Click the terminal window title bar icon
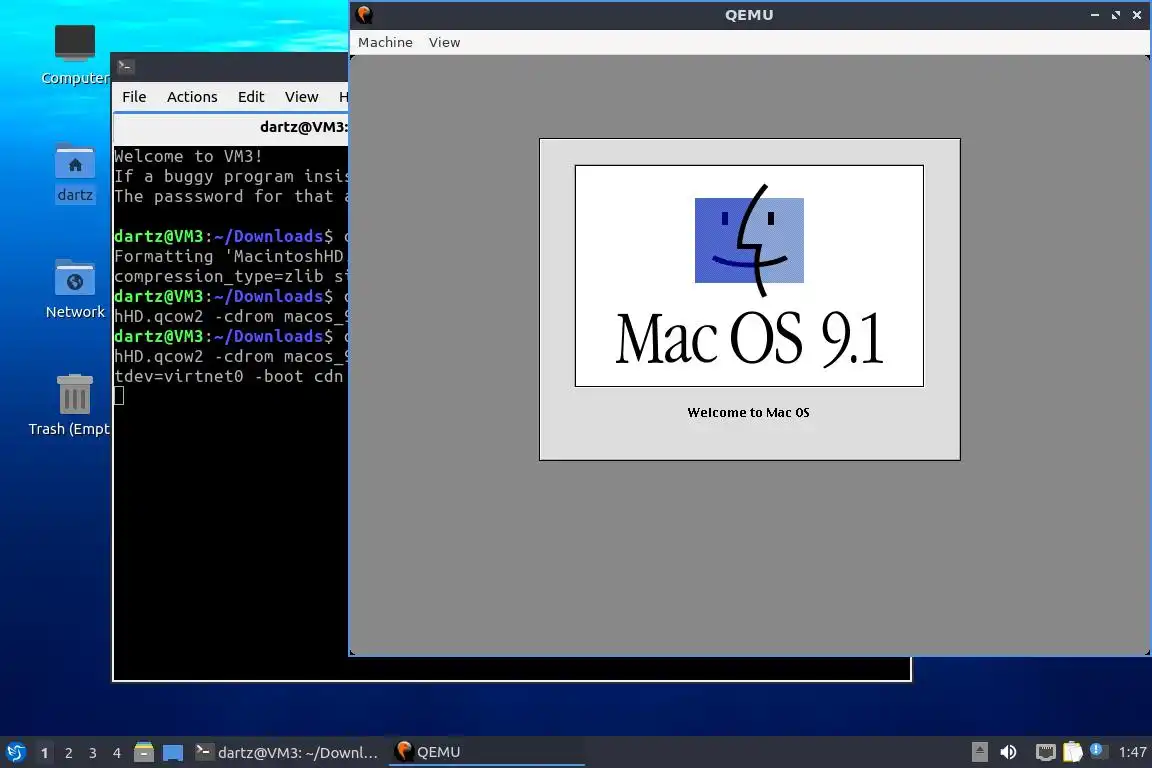 125,66
